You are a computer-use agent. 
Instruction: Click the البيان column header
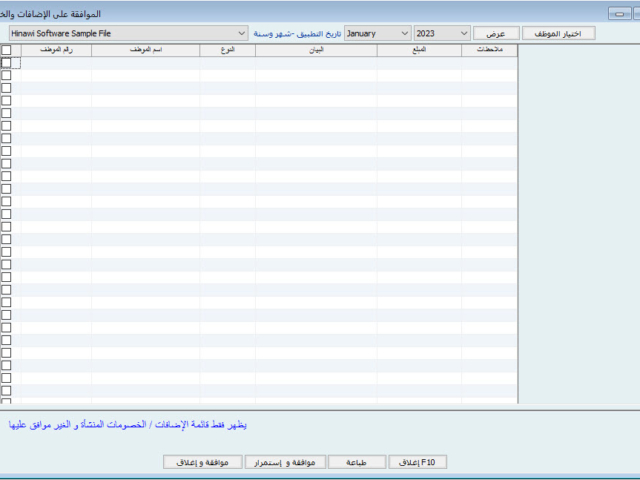pos(316,49)
